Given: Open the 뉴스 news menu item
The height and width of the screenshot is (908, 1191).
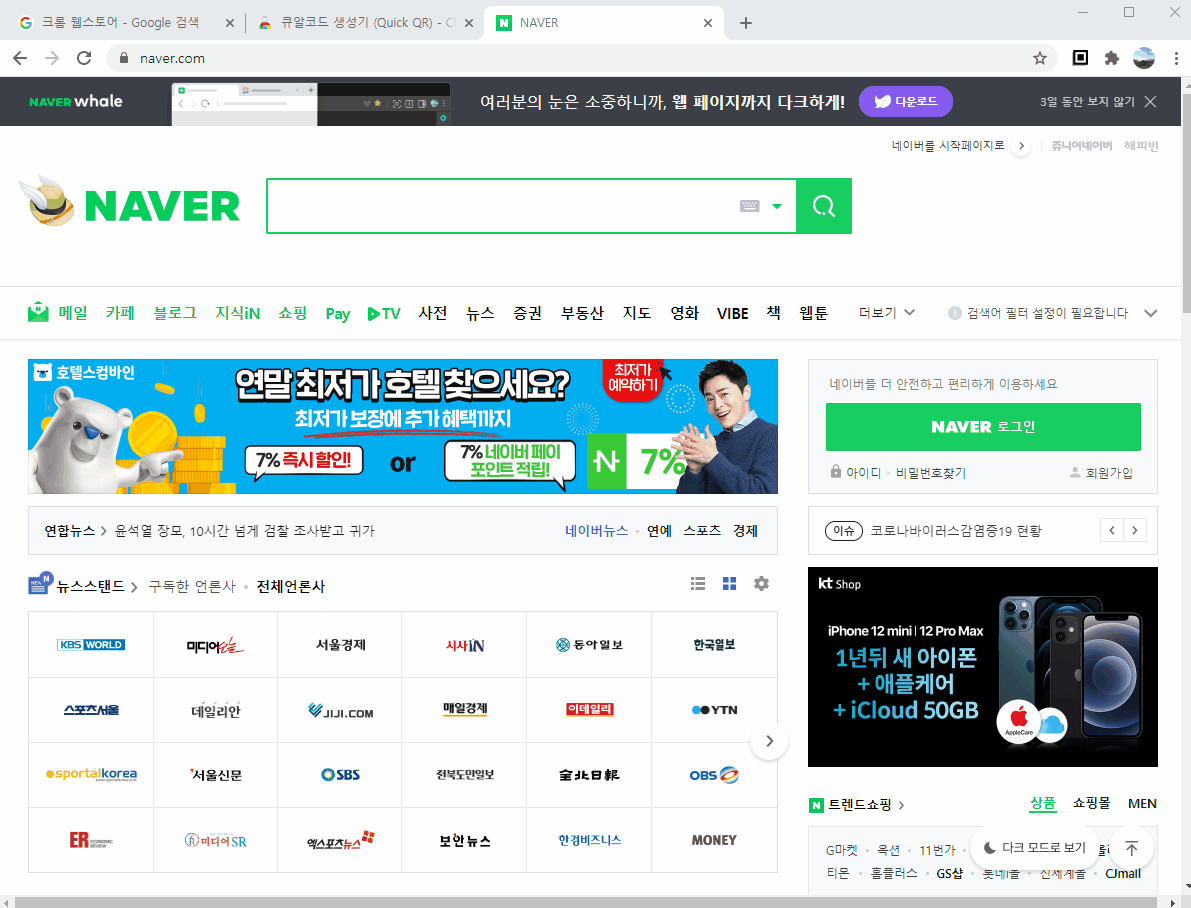Looking at the screenshot, I should (480, 313).
